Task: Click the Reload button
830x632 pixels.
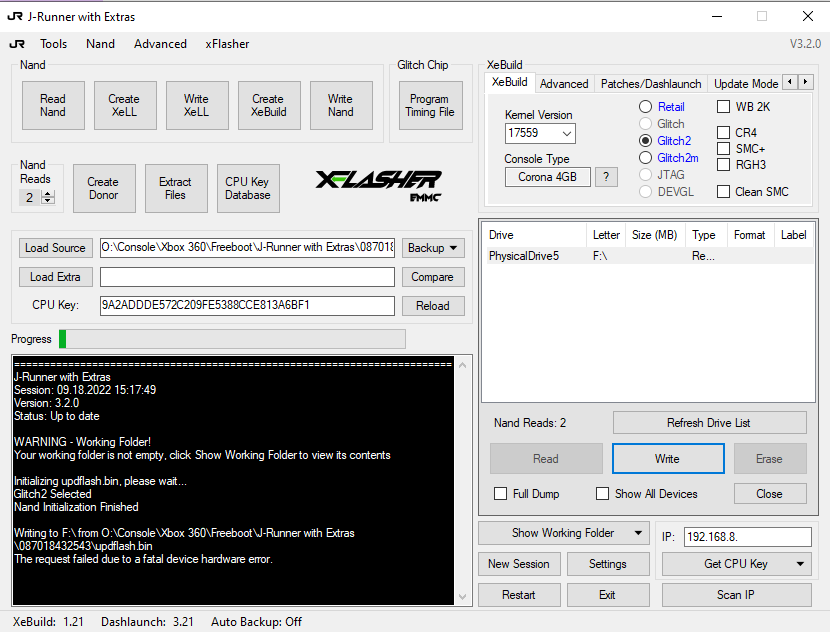Action: coord(433,306)
